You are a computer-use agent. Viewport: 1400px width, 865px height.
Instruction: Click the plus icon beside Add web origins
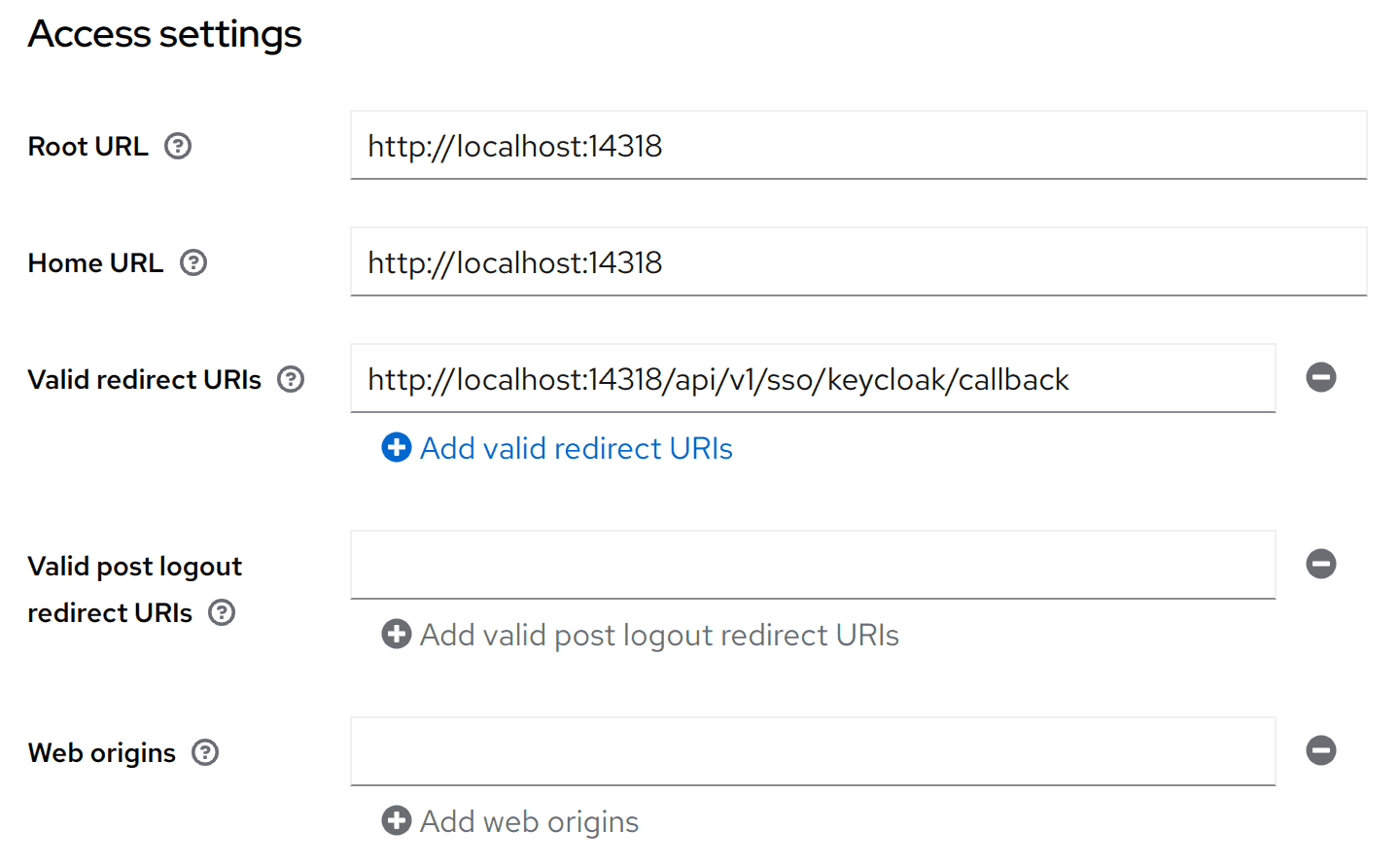click(x=396, y=821)
